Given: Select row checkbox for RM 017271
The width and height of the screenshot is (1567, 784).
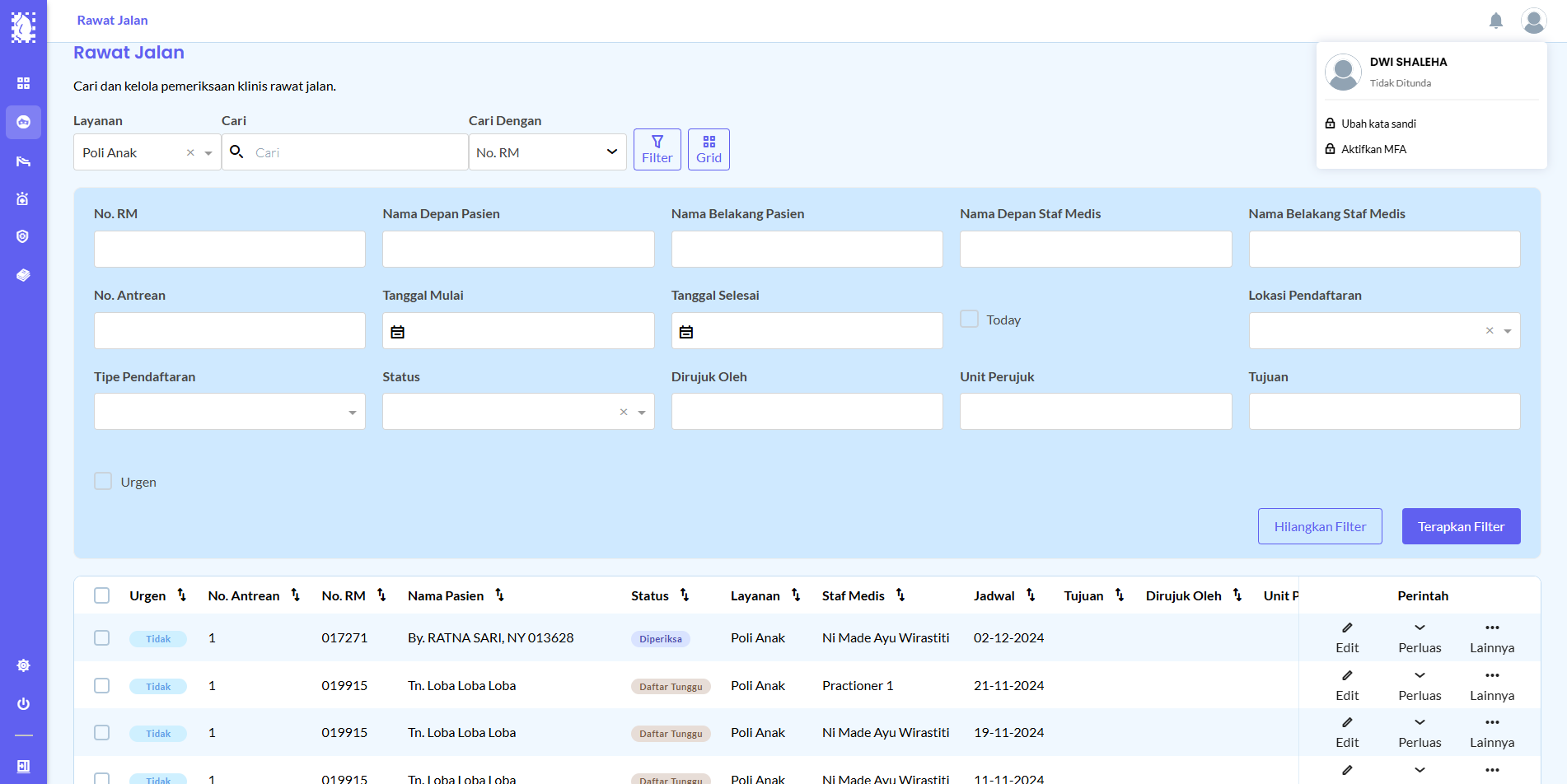Looking at the screenshot, I should pyautogui.click(x=101, y=637).
